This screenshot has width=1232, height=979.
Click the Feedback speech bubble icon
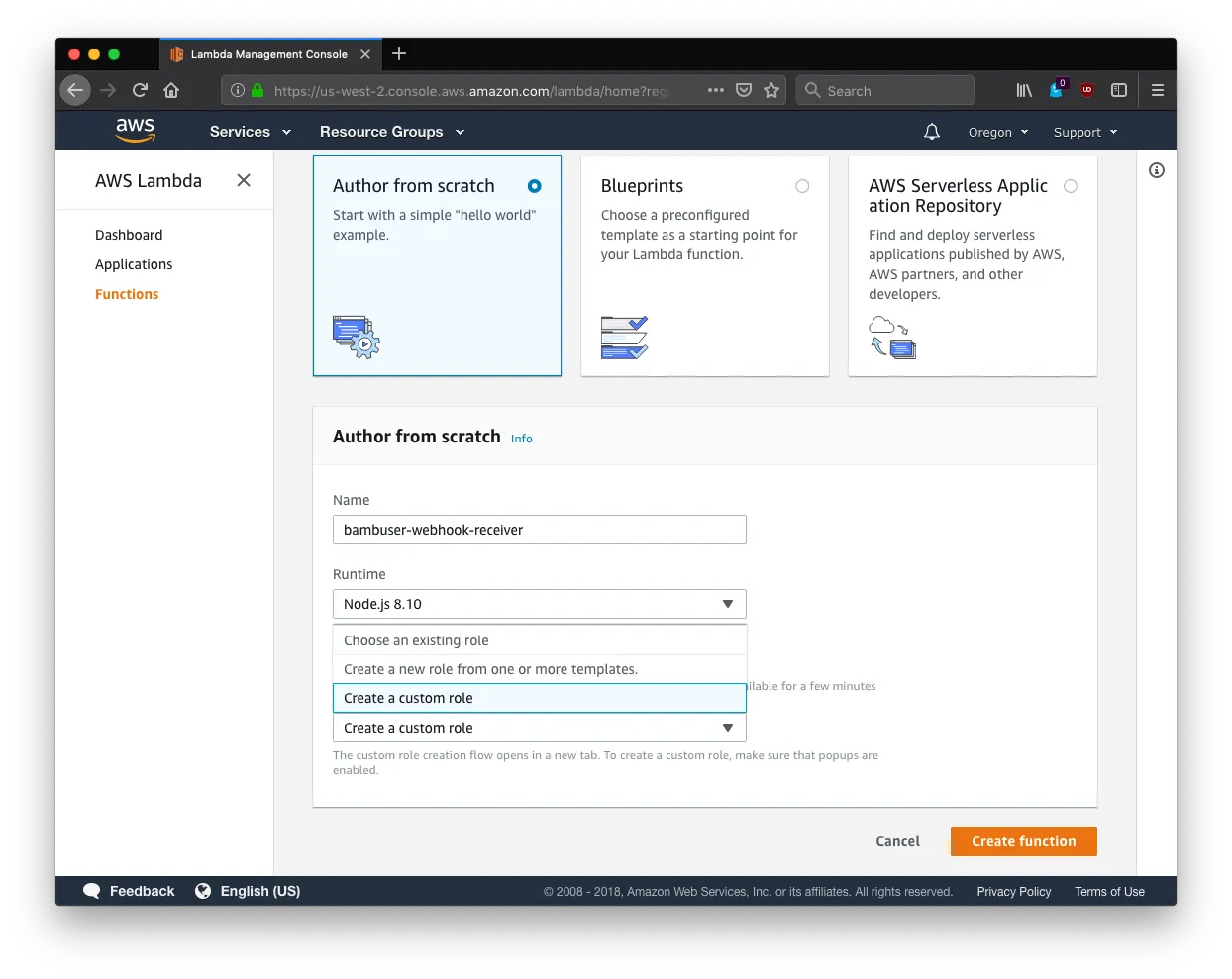(x=92, y=891)
